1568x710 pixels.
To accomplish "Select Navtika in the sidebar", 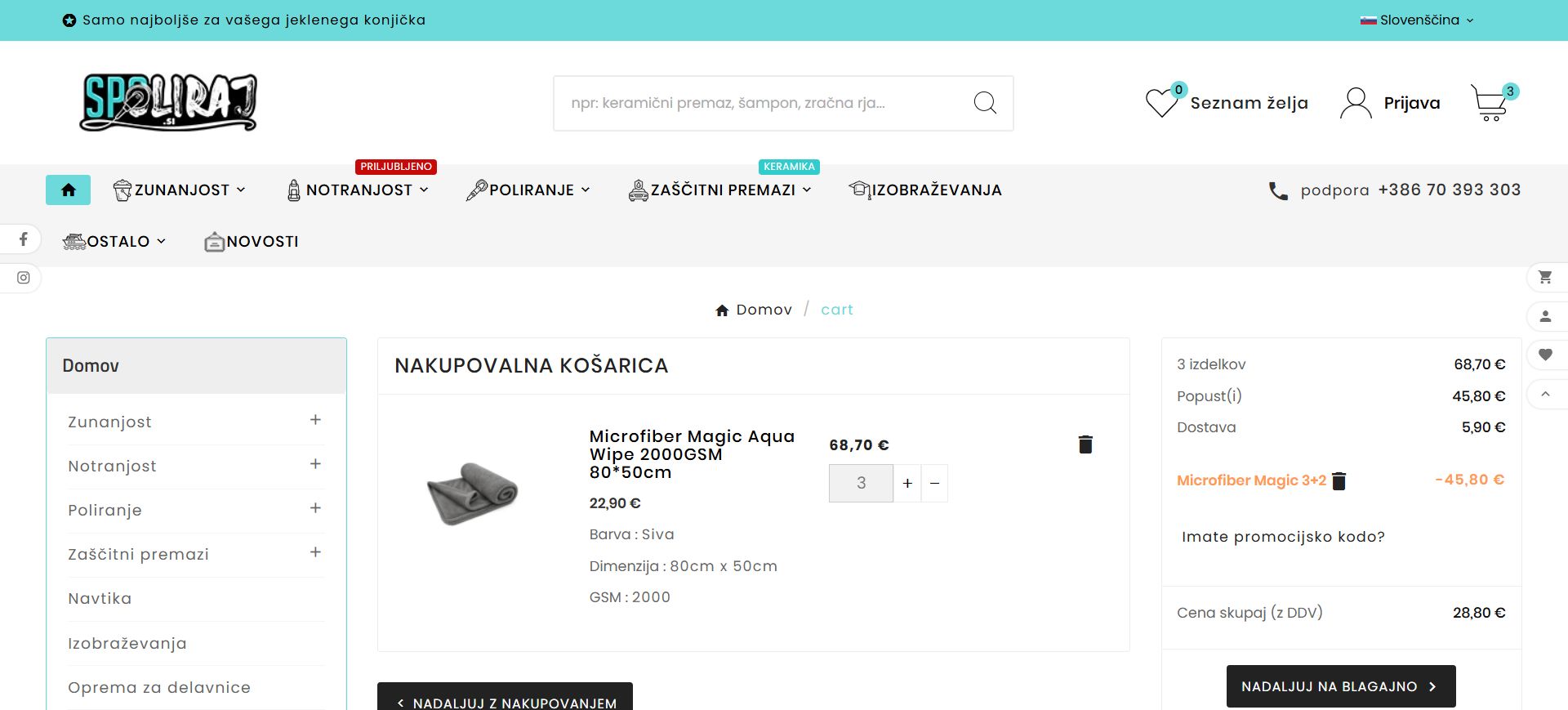I will (x=100, y=599).
